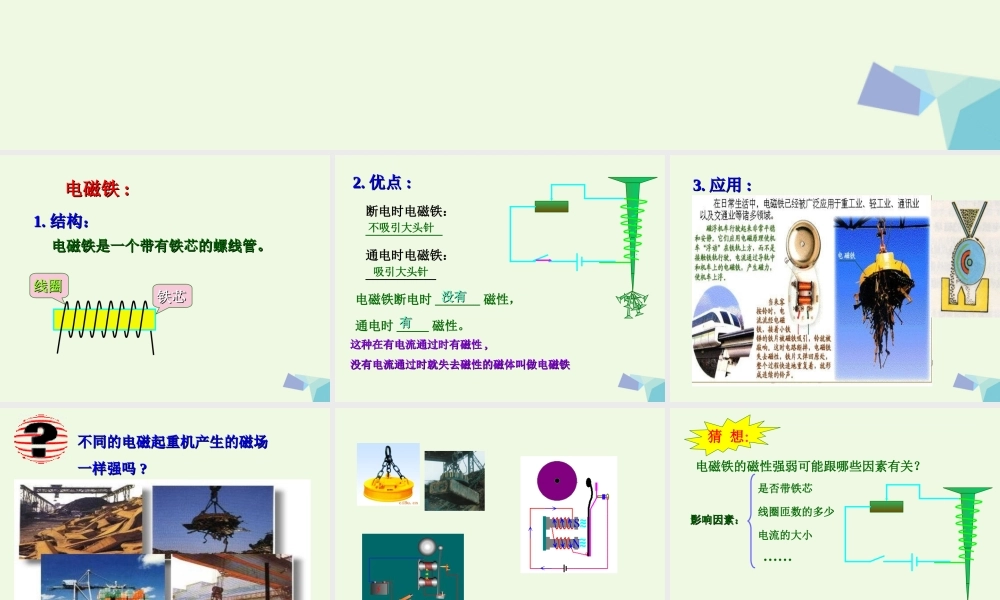The width and height of the screenshot is (1000, 600).
Task: Click the green nail electromagnet in 优点 slide
Action: click(632, 233)
